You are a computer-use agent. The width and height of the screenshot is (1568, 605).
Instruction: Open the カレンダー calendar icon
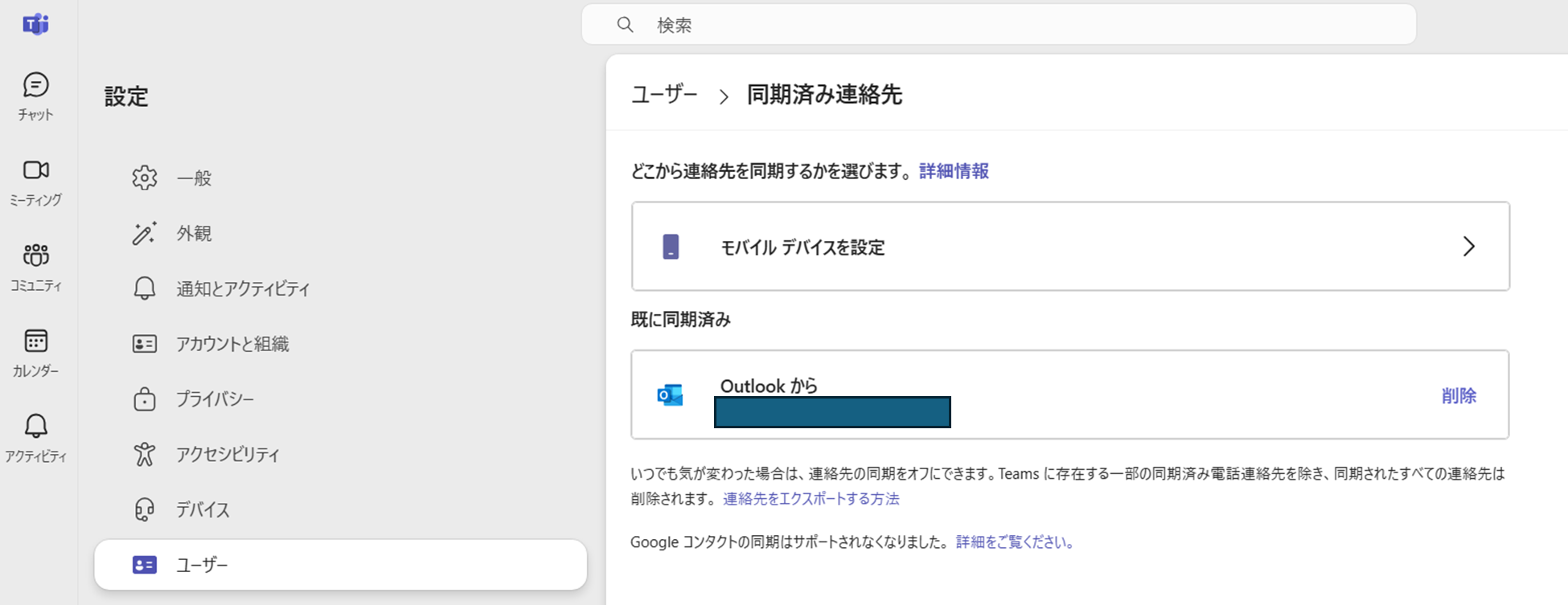point(35,341)
